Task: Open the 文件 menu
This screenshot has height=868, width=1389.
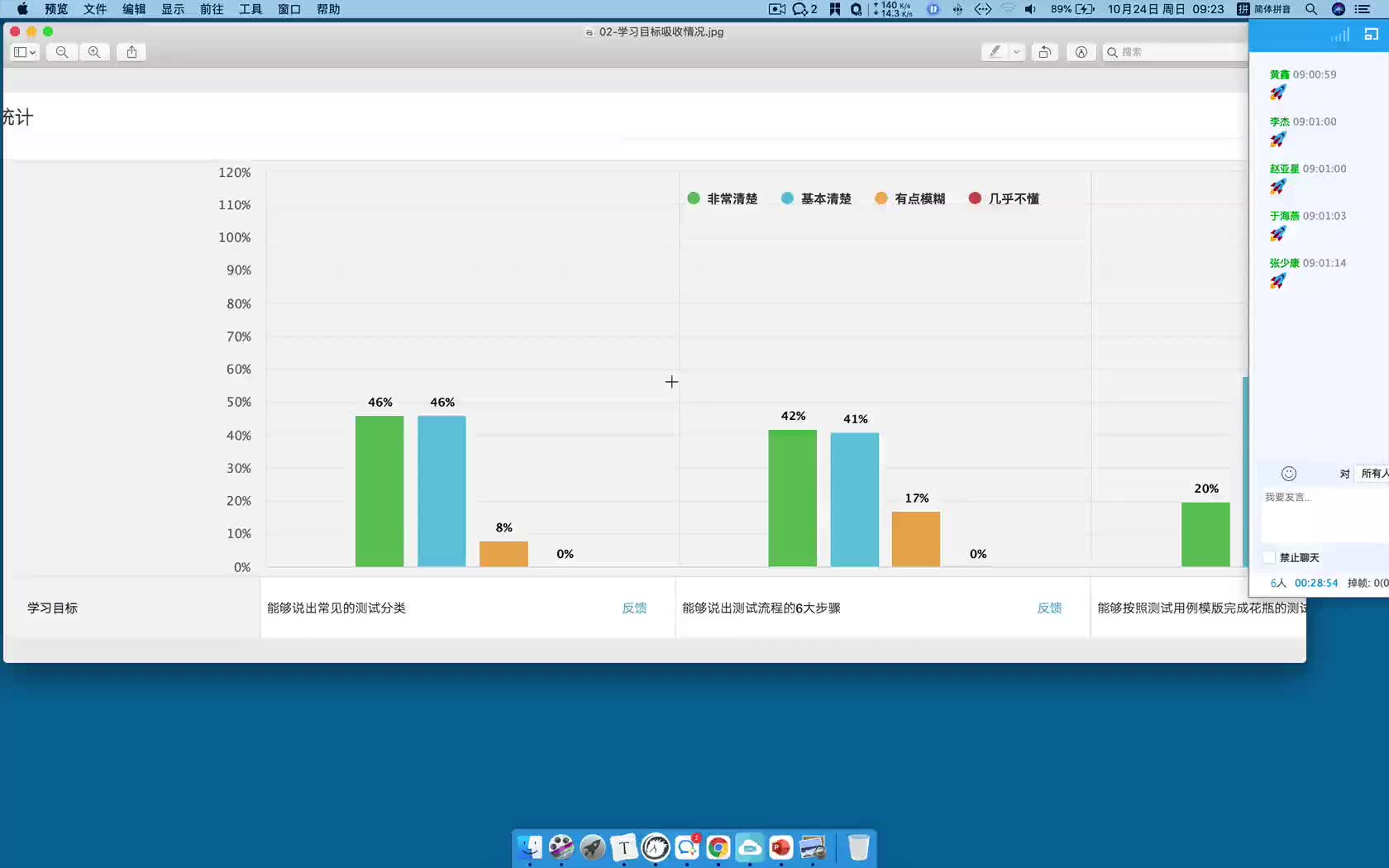Action: click(x=95, y=9)
